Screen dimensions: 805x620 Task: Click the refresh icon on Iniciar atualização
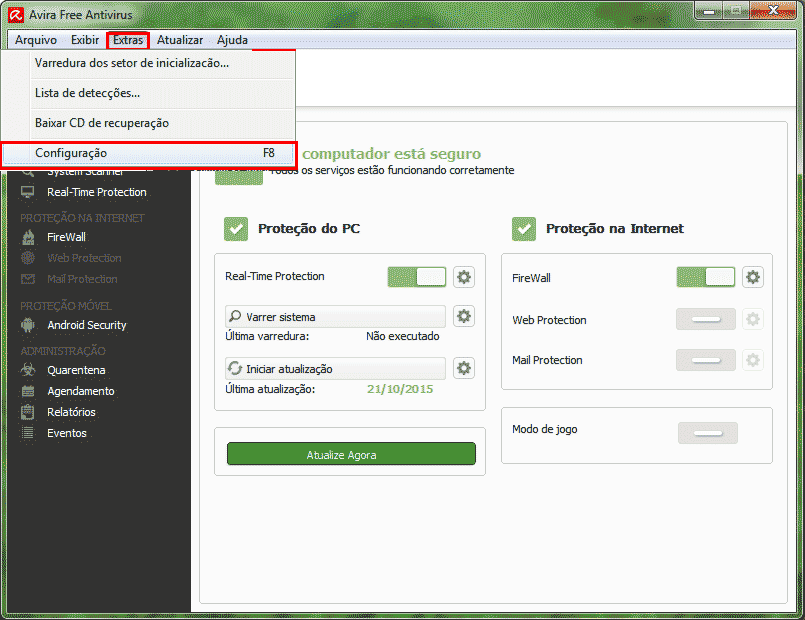(x=235, y=369)
